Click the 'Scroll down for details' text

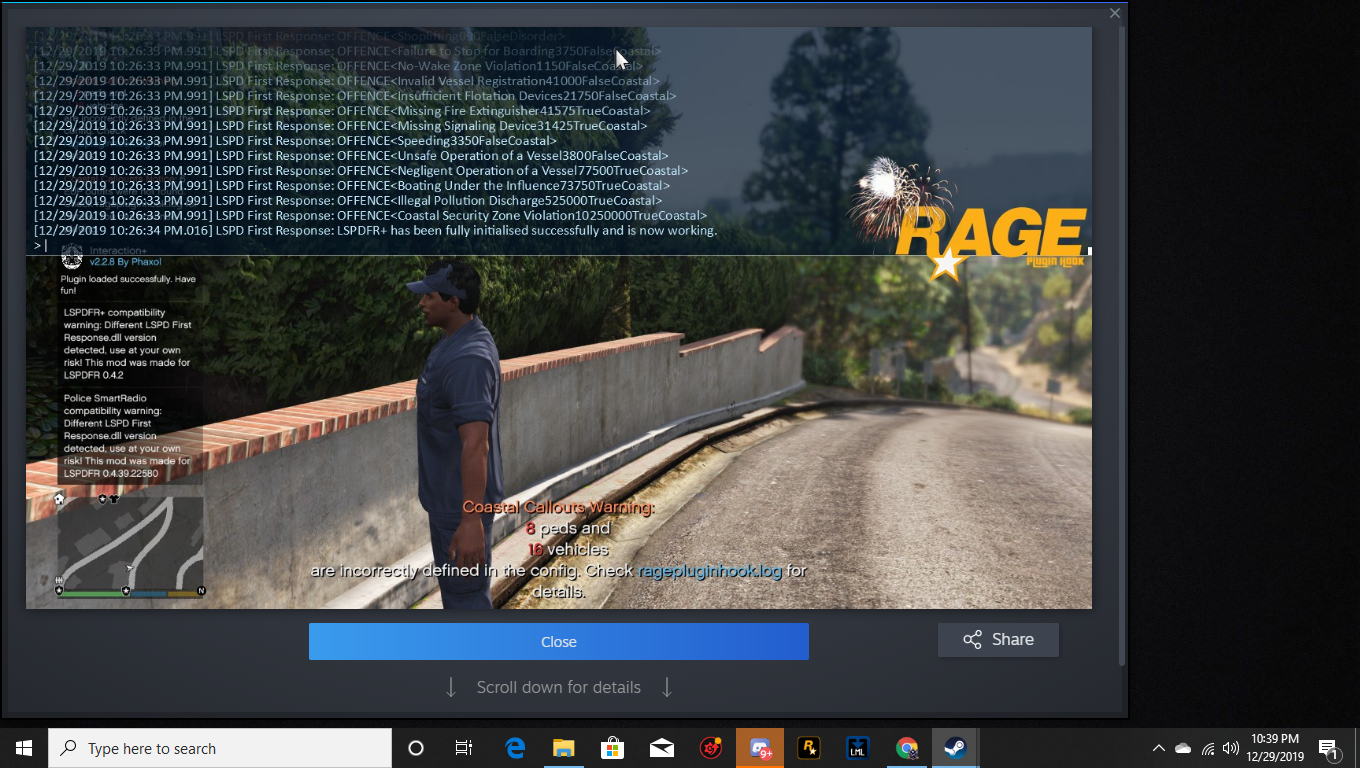[x=558, y=687]
